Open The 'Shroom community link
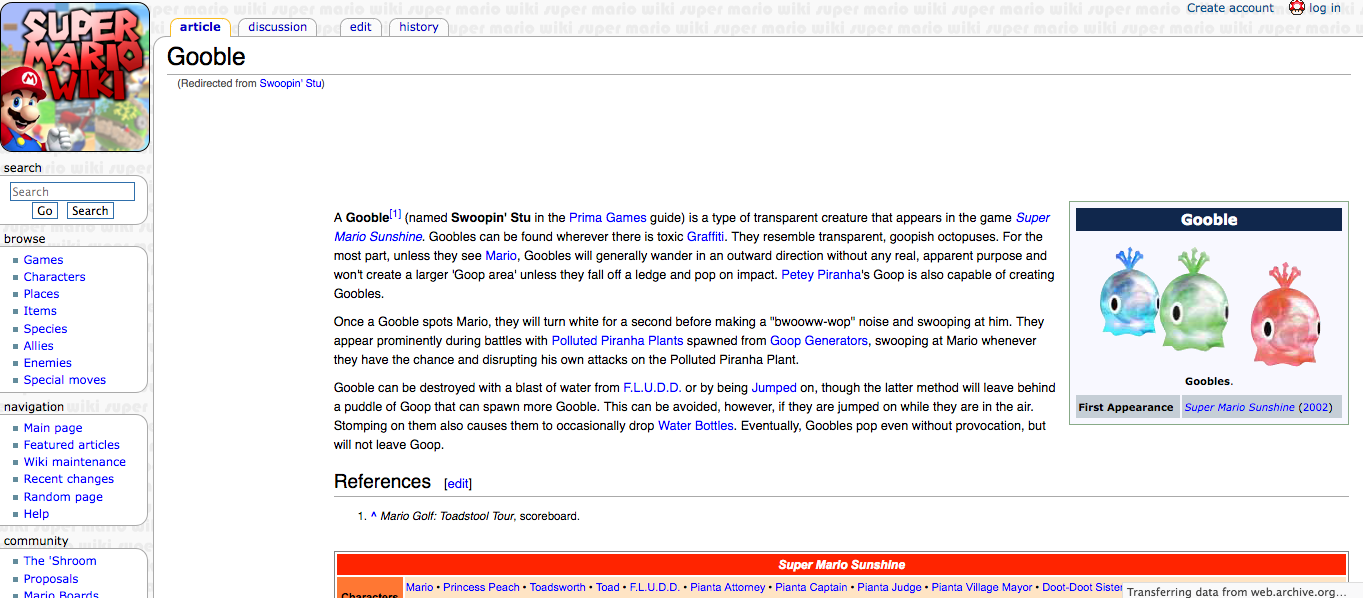 pos(60,561)
